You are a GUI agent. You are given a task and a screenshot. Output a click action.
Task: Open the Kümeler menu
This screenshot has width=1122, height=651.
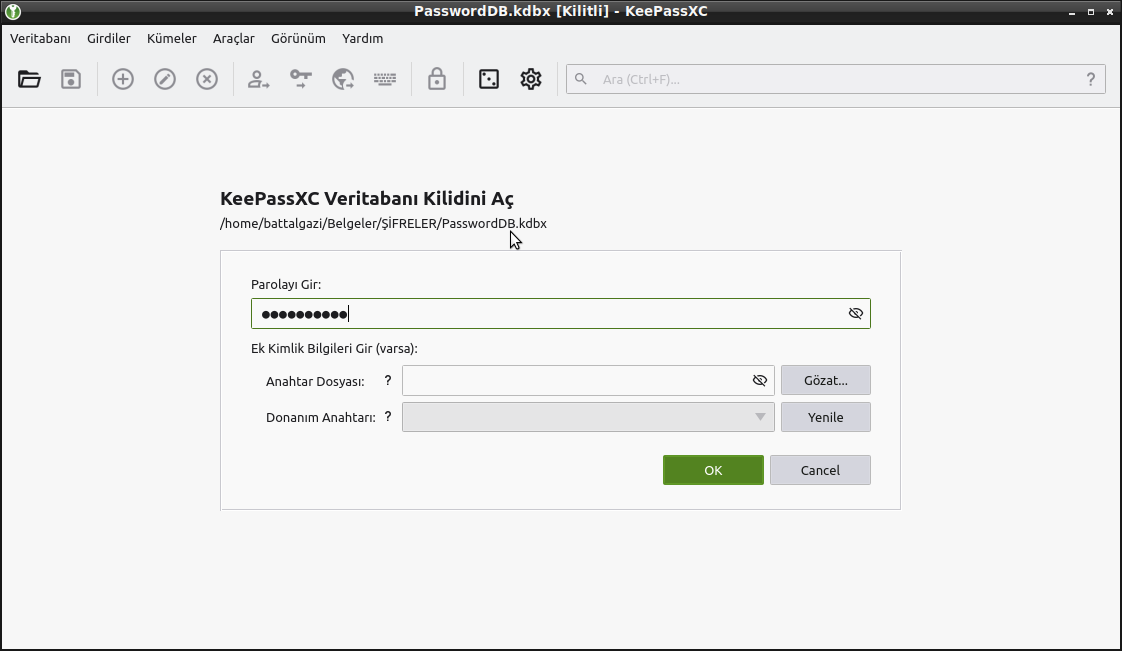point(172,39)
